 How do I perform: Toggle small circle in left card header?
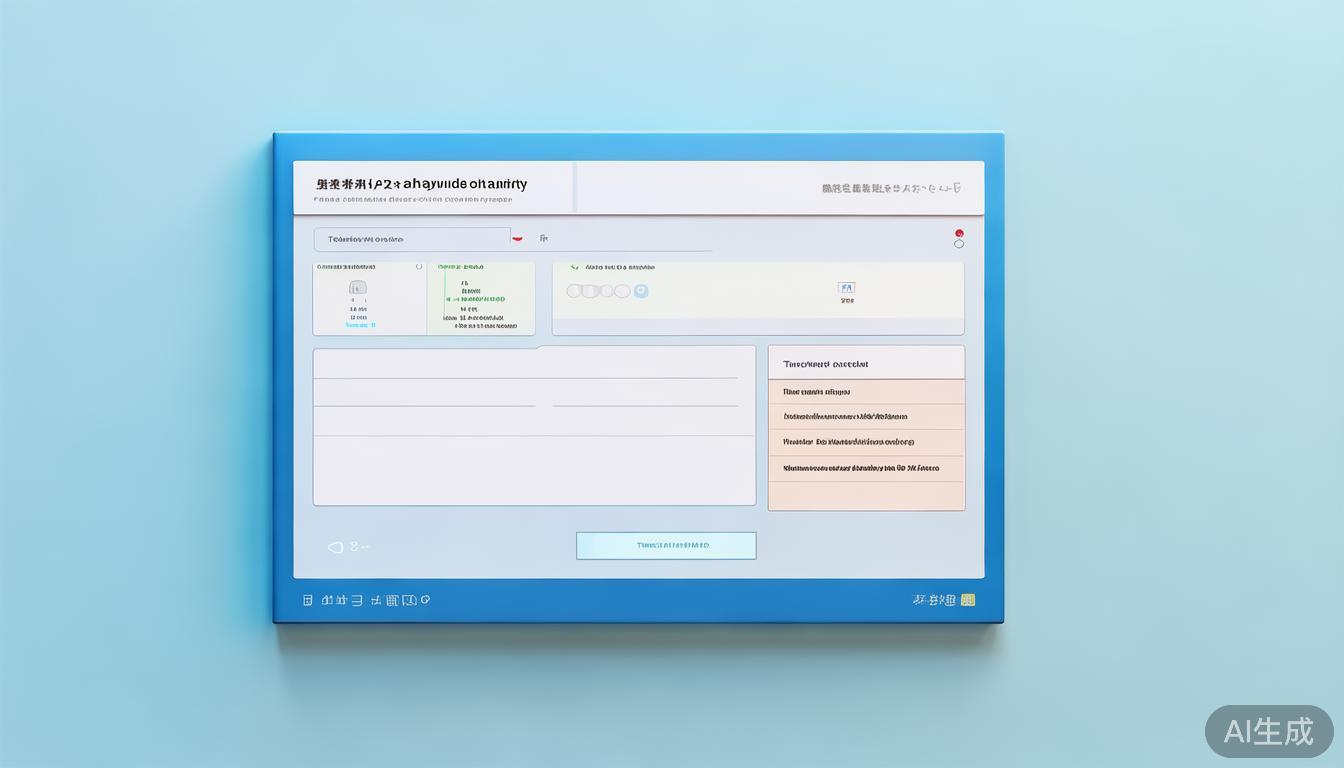coord(419,267)
